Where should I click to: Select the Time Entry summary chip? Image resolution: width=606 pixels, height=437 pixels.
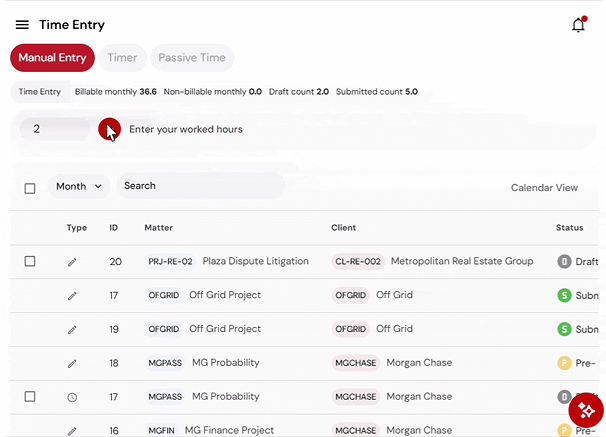click(x=40, y=92)
